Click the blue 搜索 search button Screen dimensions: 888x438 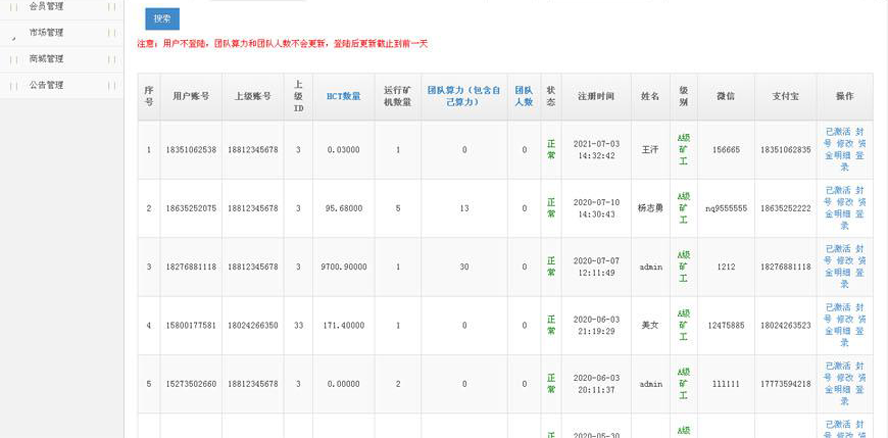coord(163,19)
